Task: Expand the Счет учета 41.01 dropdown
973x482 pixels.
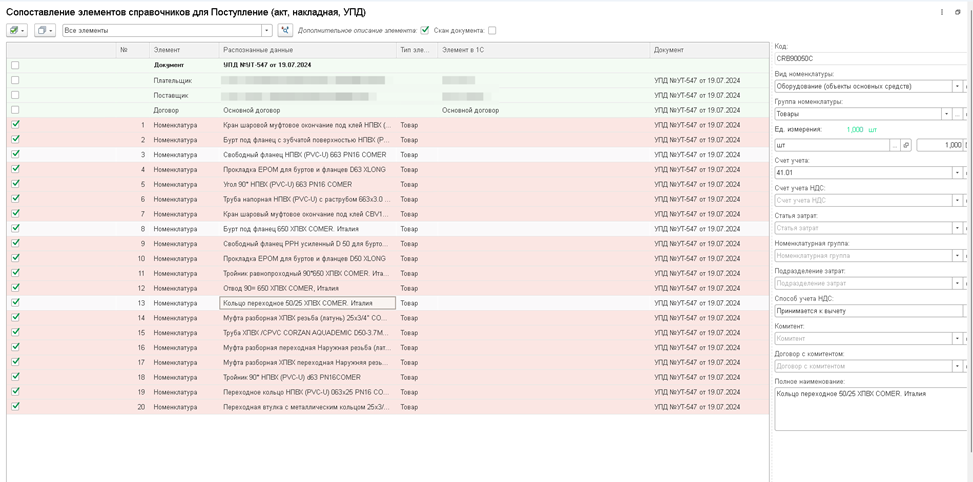Action: (957, 172)
